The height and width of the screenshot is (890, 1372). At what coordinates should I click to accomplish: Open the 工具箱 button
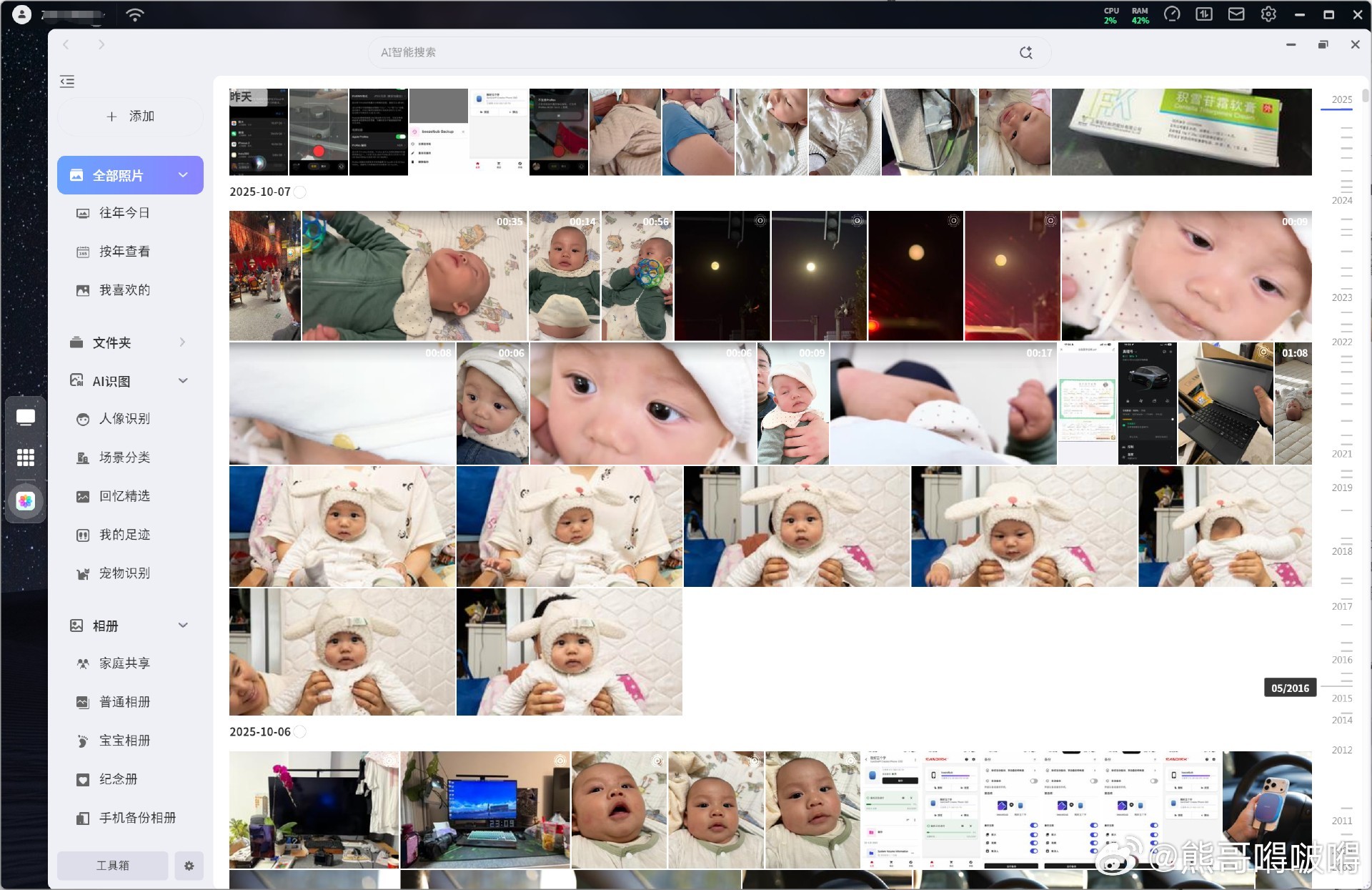pos(113,866)
